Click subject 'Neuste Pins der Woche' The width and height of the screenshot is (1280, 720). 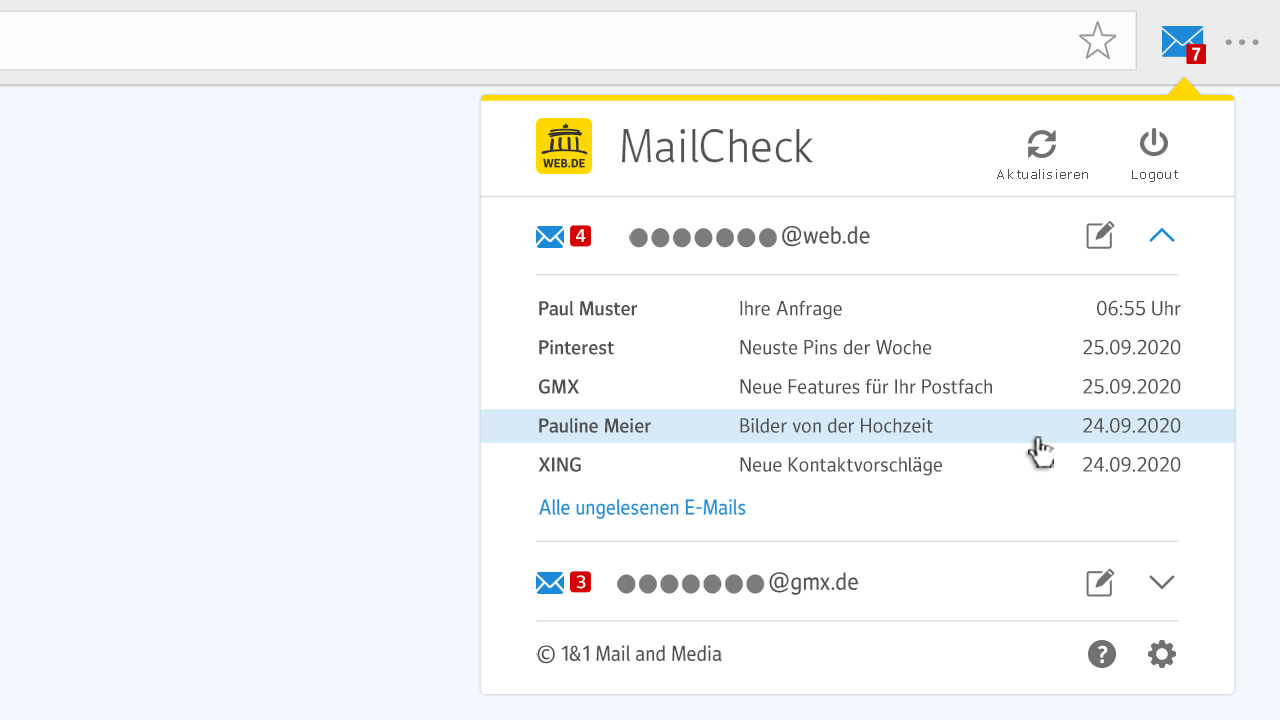click(x=835, y=348)
